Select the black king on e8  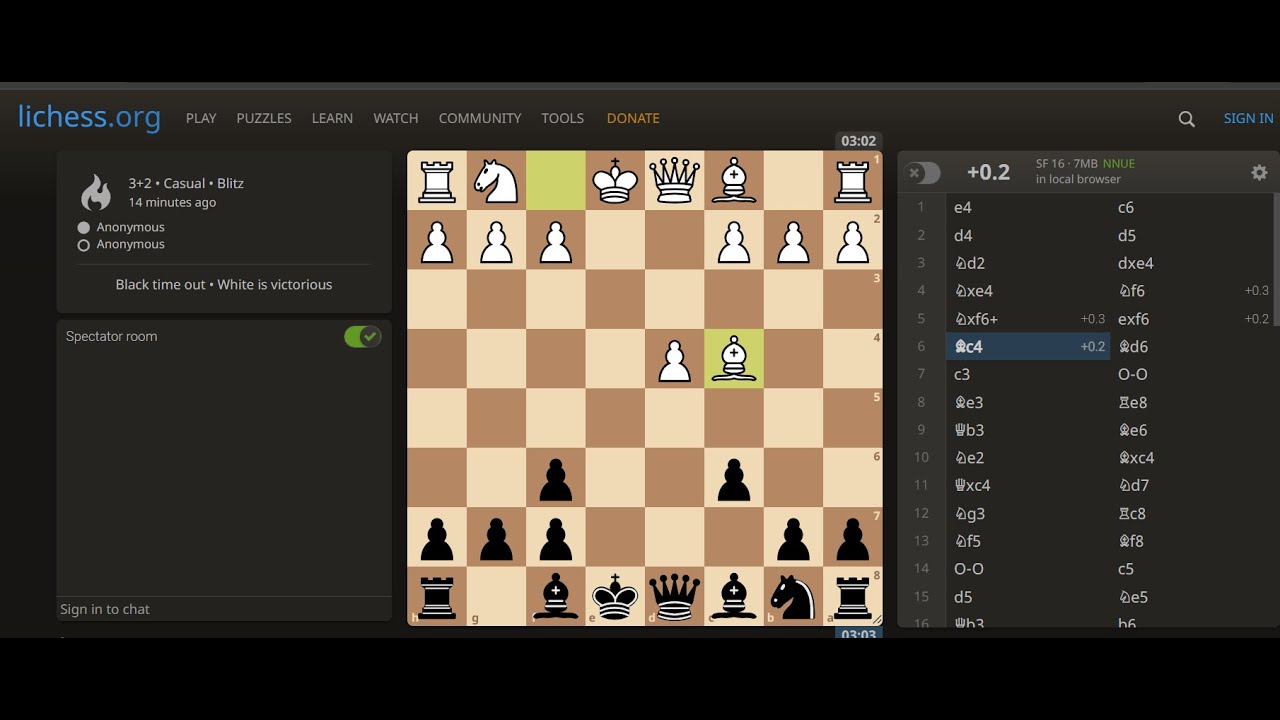615,597
